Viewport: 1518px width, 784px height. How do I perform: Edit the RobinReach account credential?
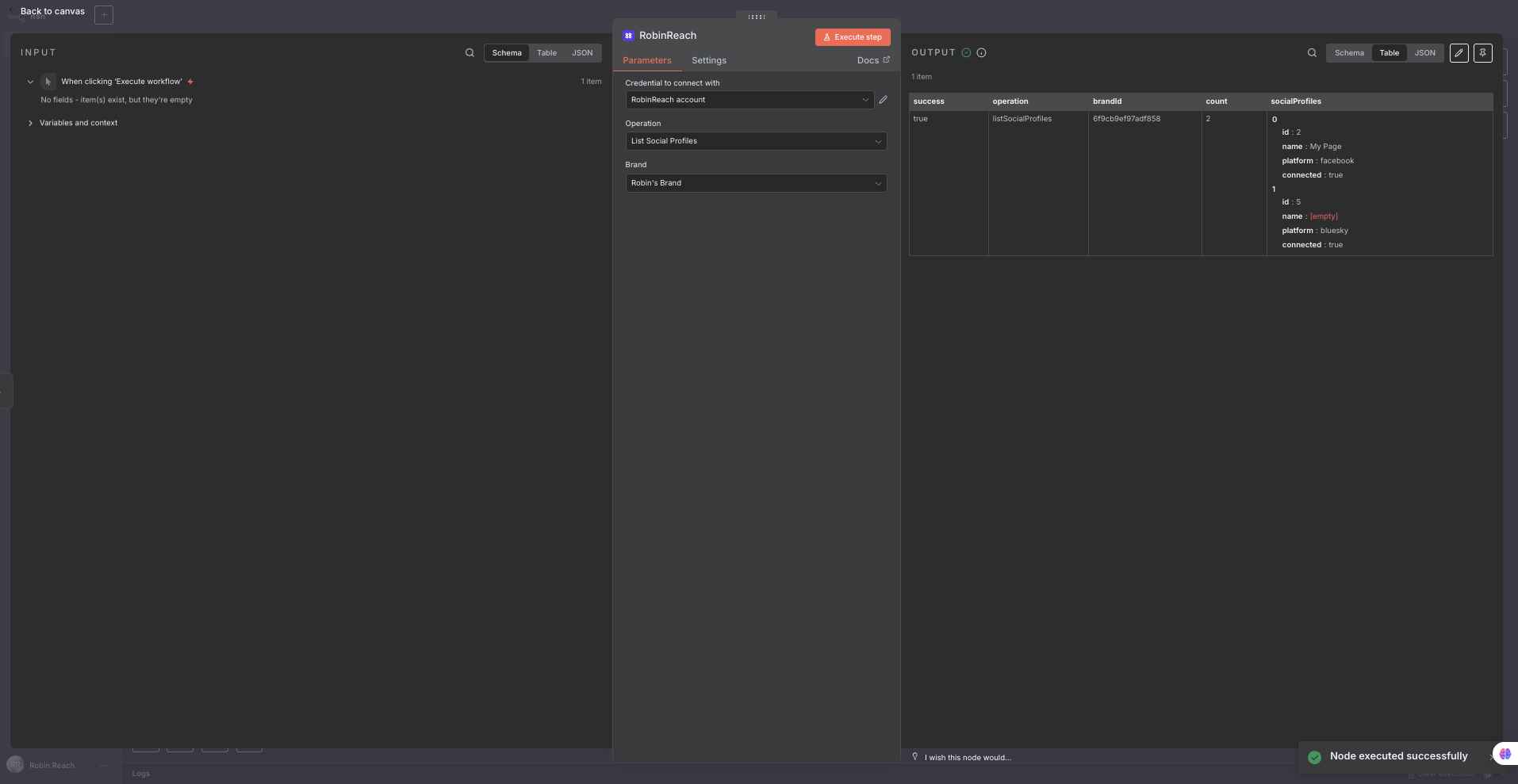point(883,100)
